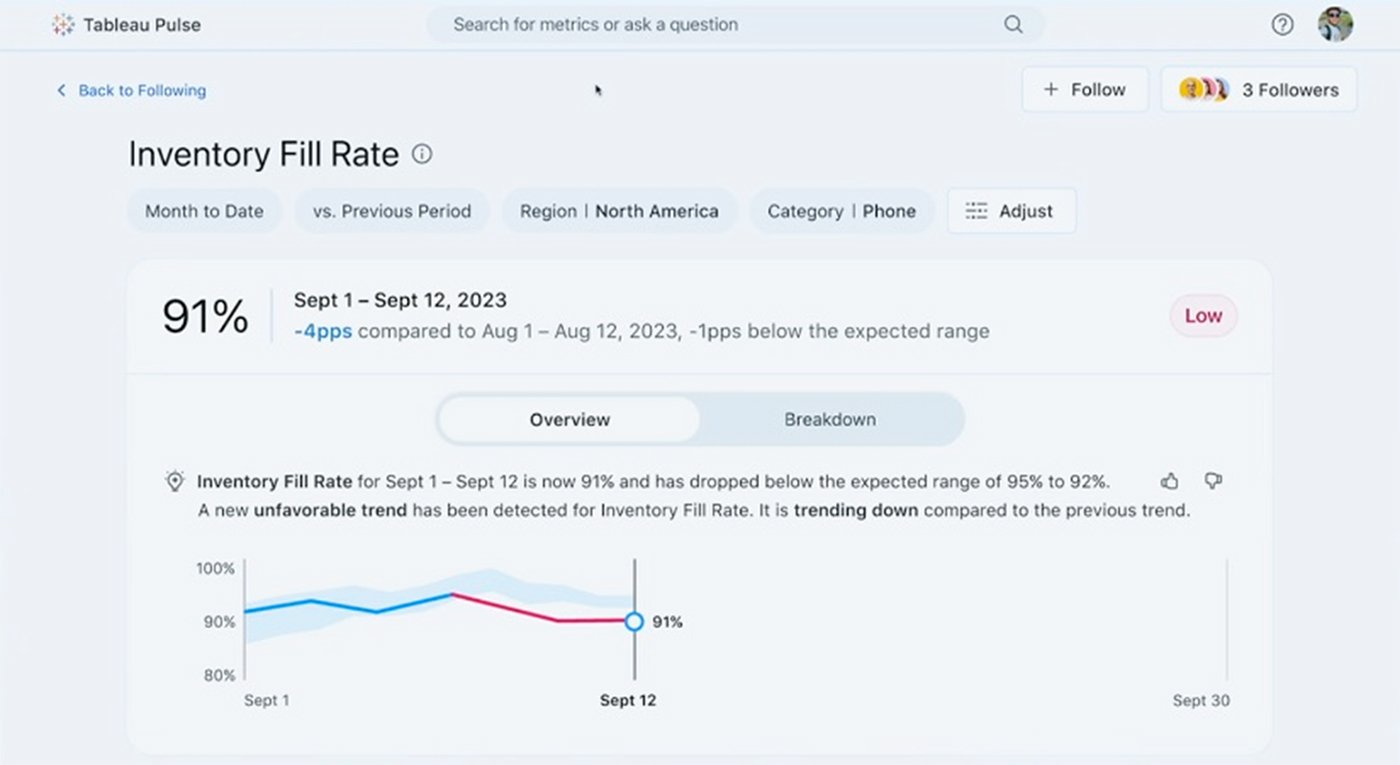This screenshot has width=1400, height=765.
Task: Click the 90% y-axis label
Action: [219, 622]
